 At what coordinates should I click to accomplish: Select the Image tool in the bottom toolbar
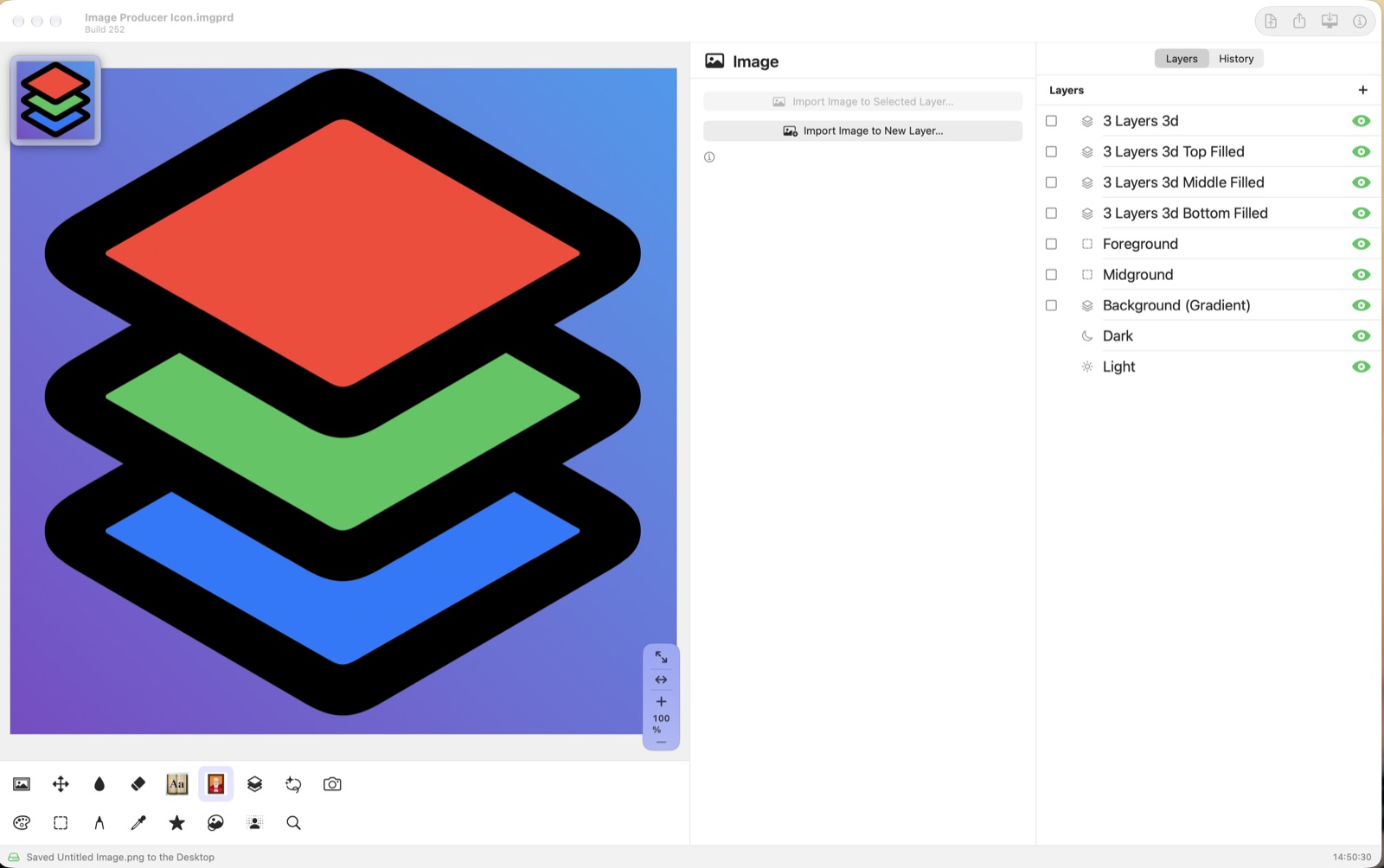click(x=22, y=784)
